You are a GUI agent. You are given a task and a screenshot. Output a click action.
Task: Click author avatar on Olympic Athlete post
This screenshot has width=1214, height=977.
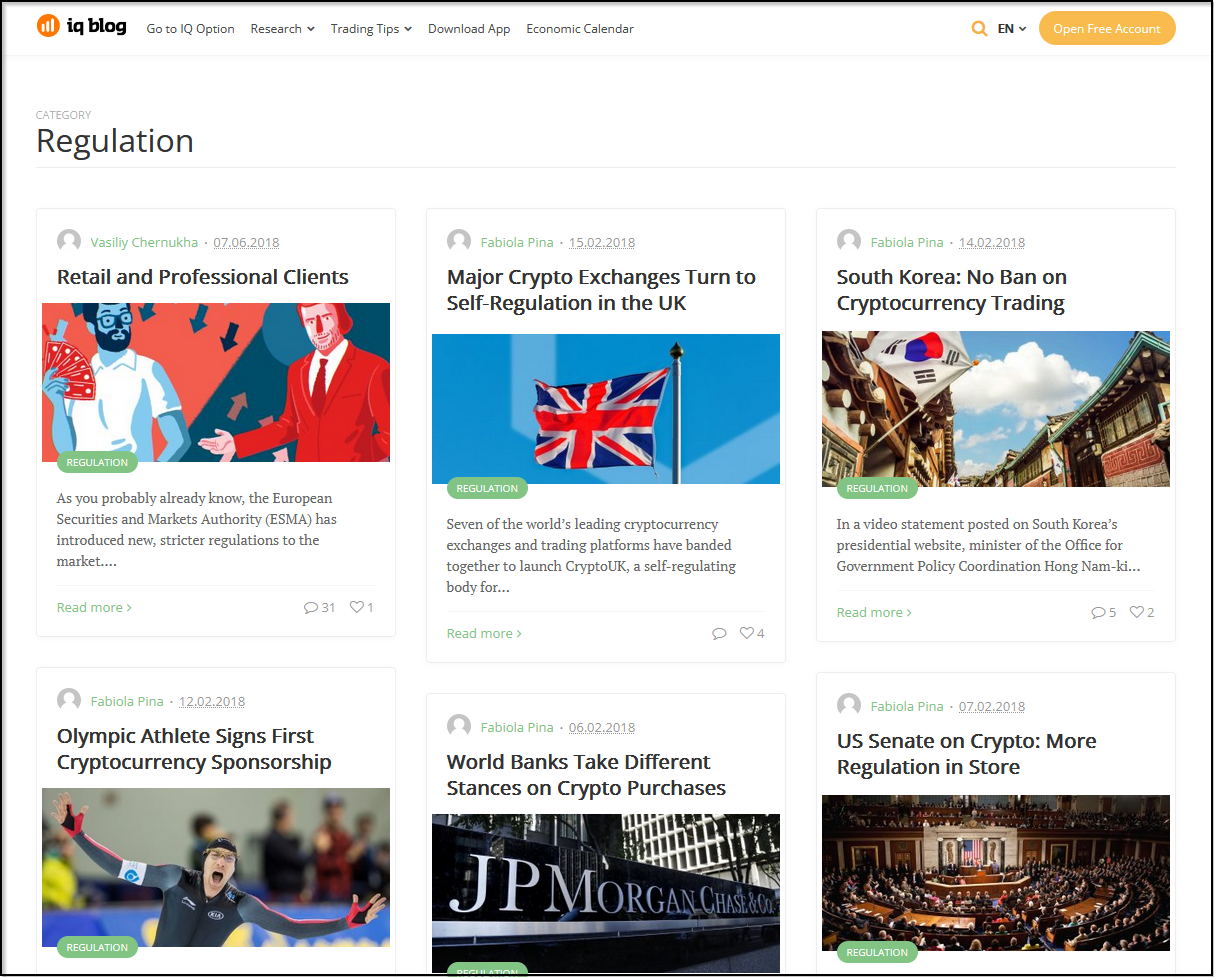coord(69,700)
